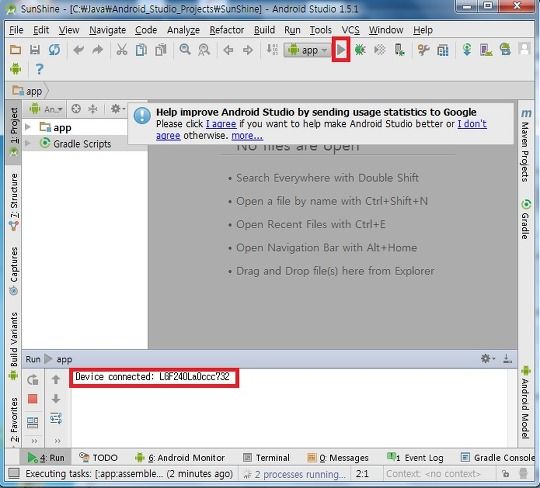Click the app breadcrumb in navigation bar
The height and width of the screenshot is (488, 540).
27,91
